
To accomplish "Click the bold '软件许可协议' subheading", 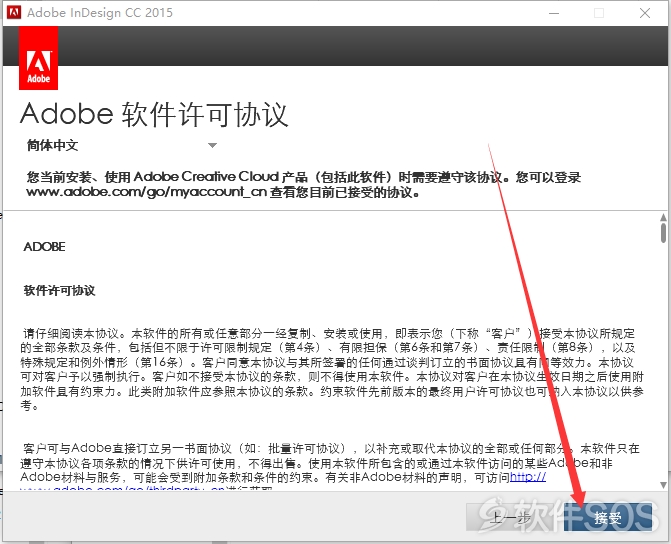I will tap(59, 291).
